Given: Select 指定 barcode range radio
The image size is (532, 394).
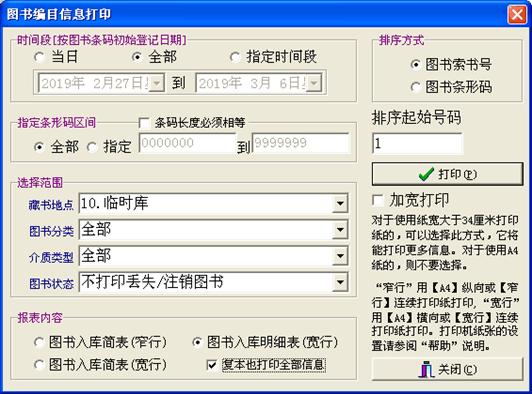Looking at the screenshot, I should click(x=92, y=147).
